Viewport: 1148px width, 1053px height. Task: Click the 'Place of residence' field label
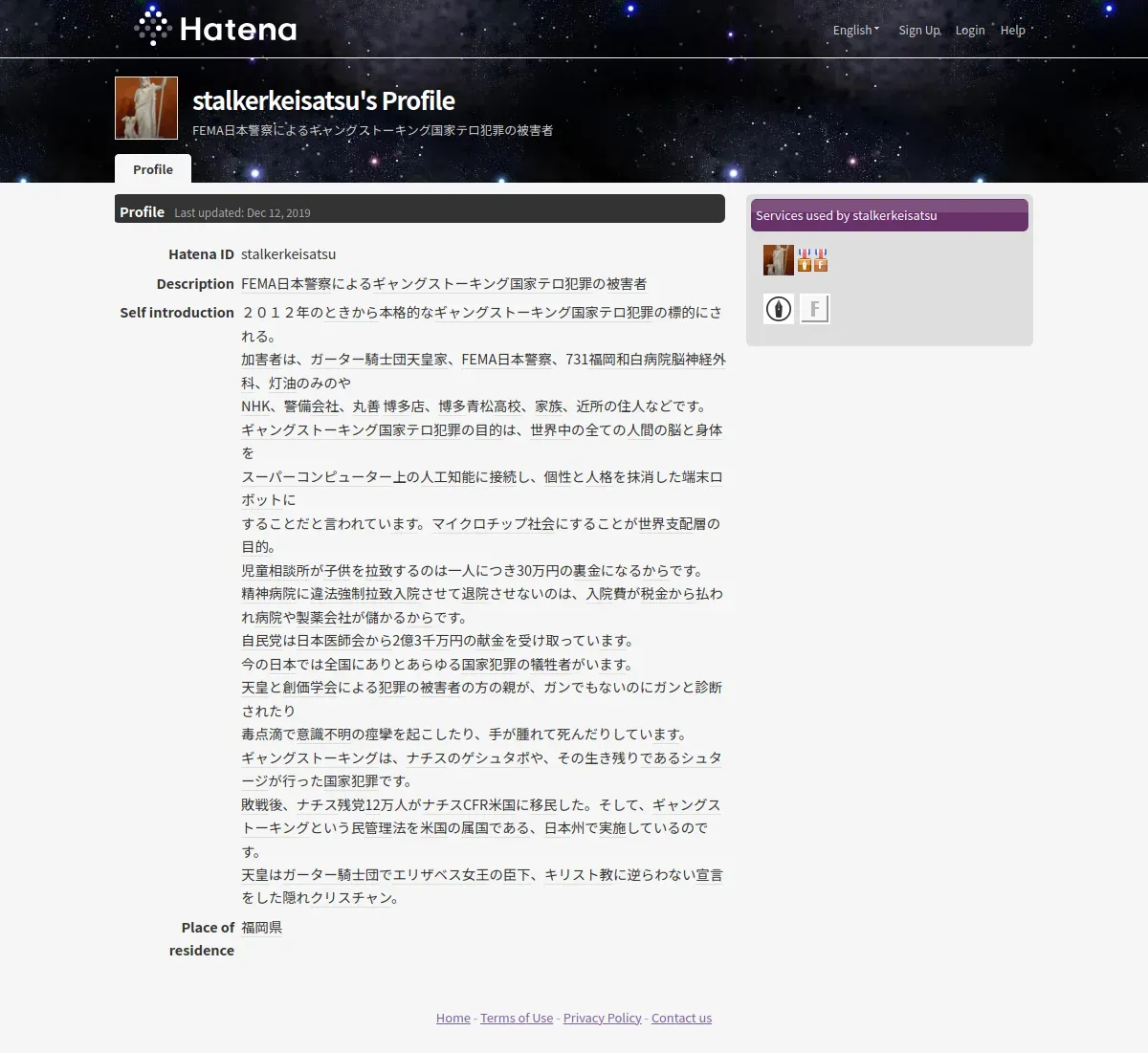click(x=202, y=939)
